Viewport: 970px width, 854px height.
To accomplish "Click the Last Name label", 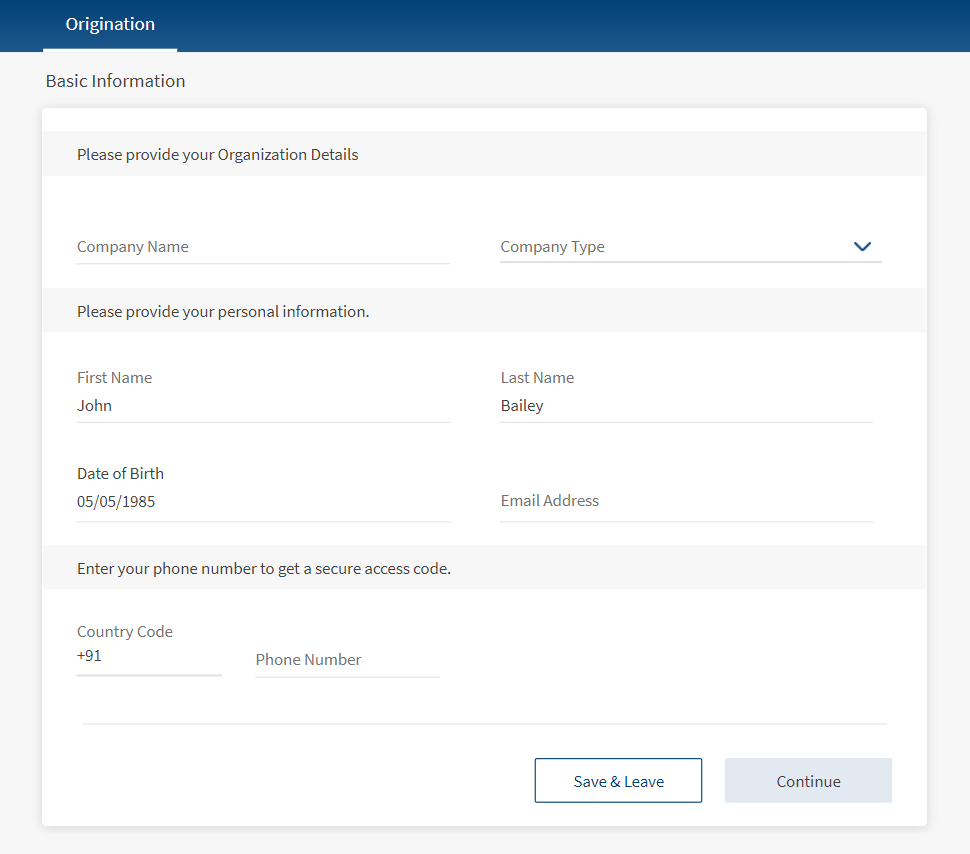I will (538, 377).
